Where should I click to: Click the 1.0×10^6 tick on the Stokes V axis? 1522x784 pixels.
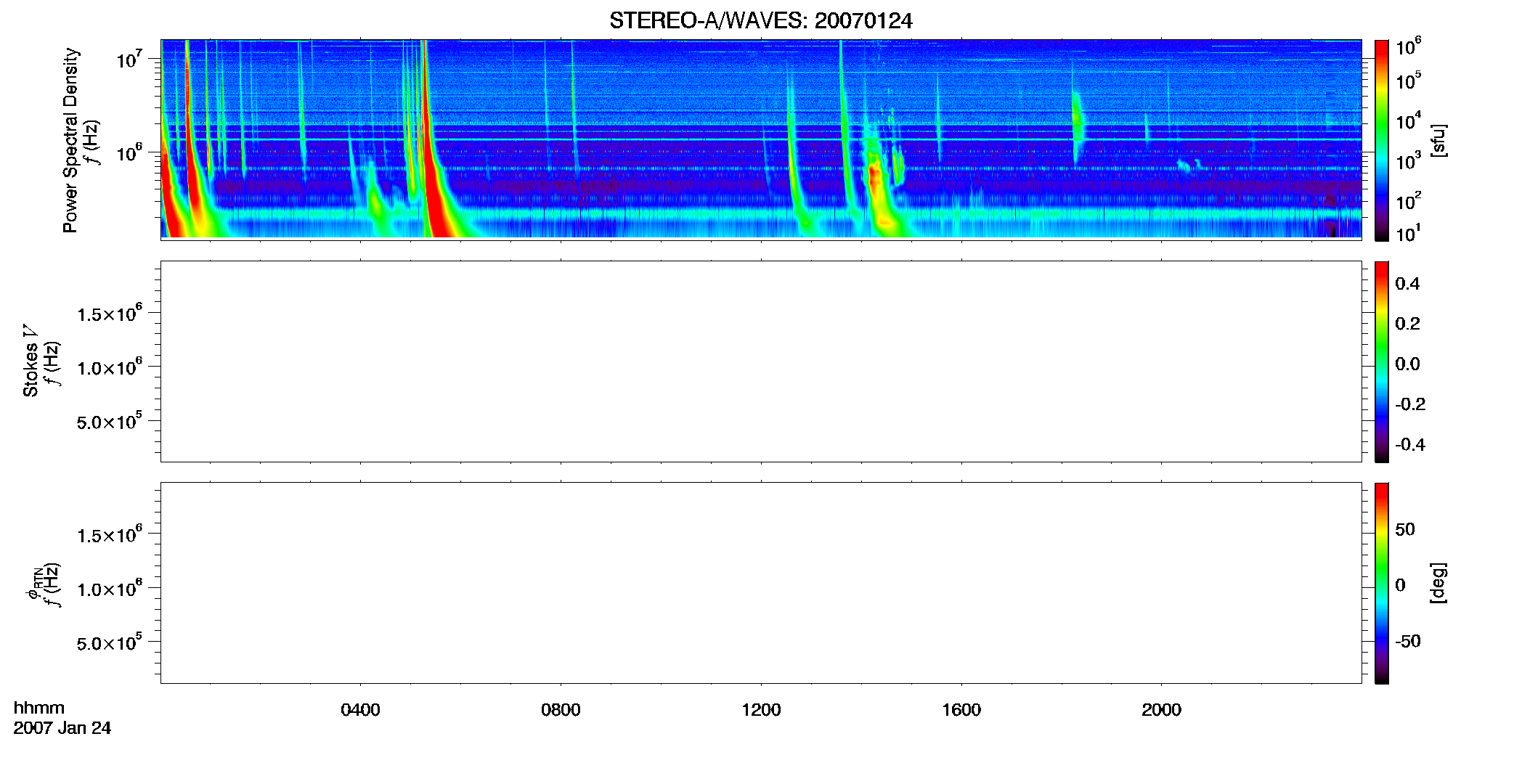point(110,367)
